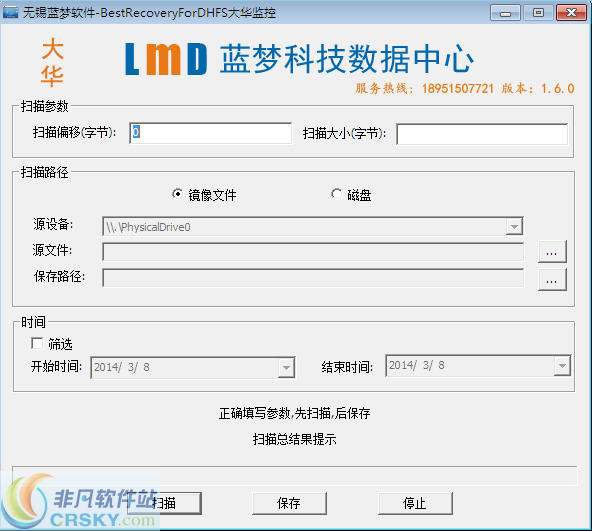Screen dimensions: 592x531
Task: Browse for 保存路径 with the ... button
Action: click(552, 279)
